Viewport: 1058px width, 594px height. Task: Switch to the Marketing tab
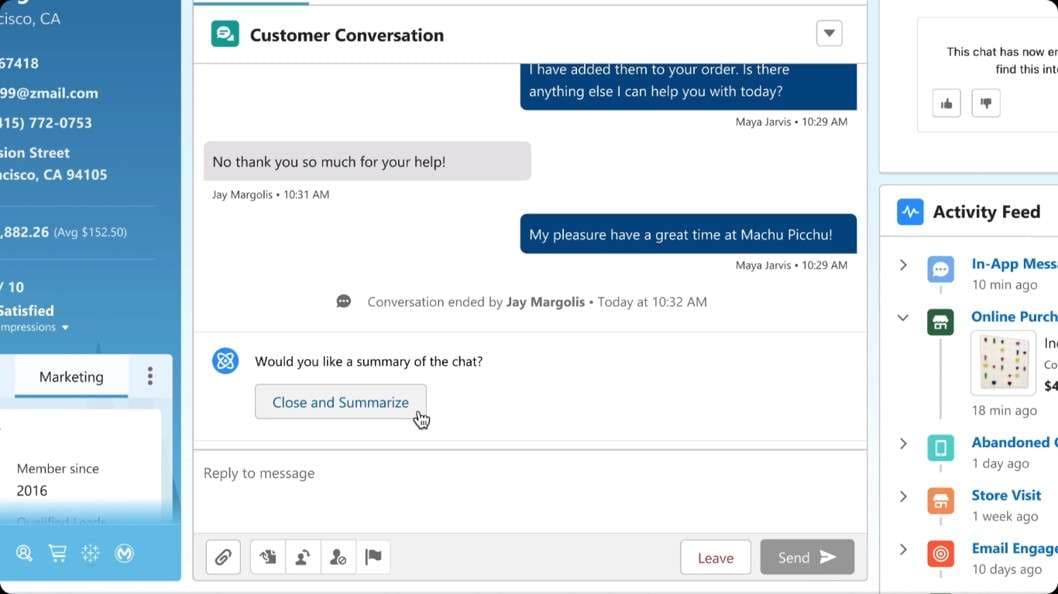pyautogui.click(x=71, y=377)
